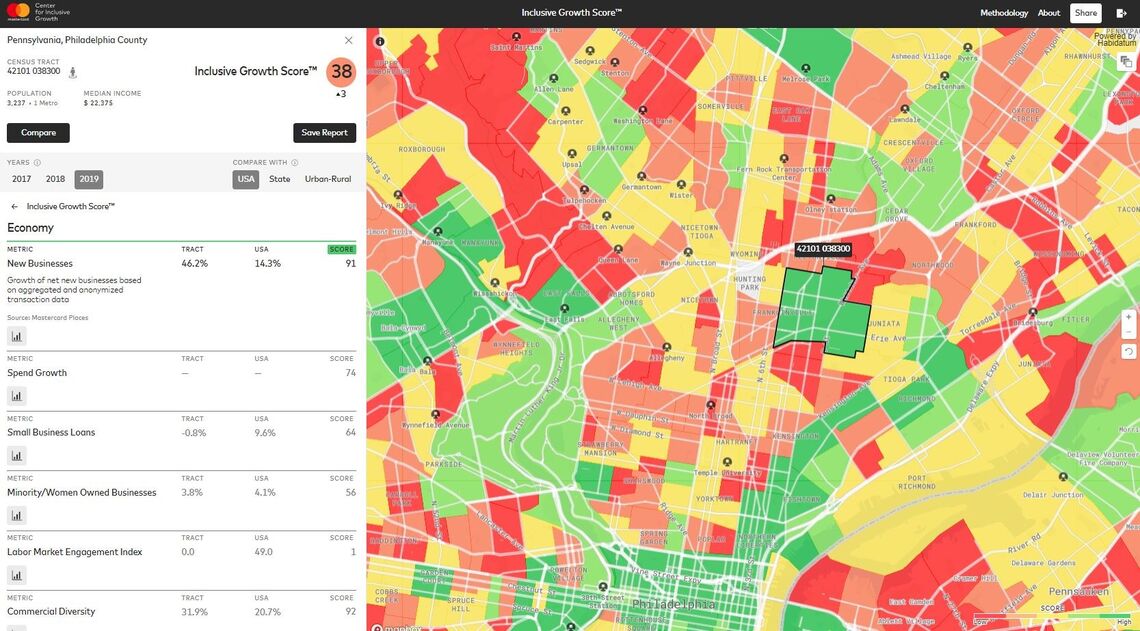Viewport: 1140px width, 631px height.
Task: Open the New Businesses chart icon
Action: 17,336
